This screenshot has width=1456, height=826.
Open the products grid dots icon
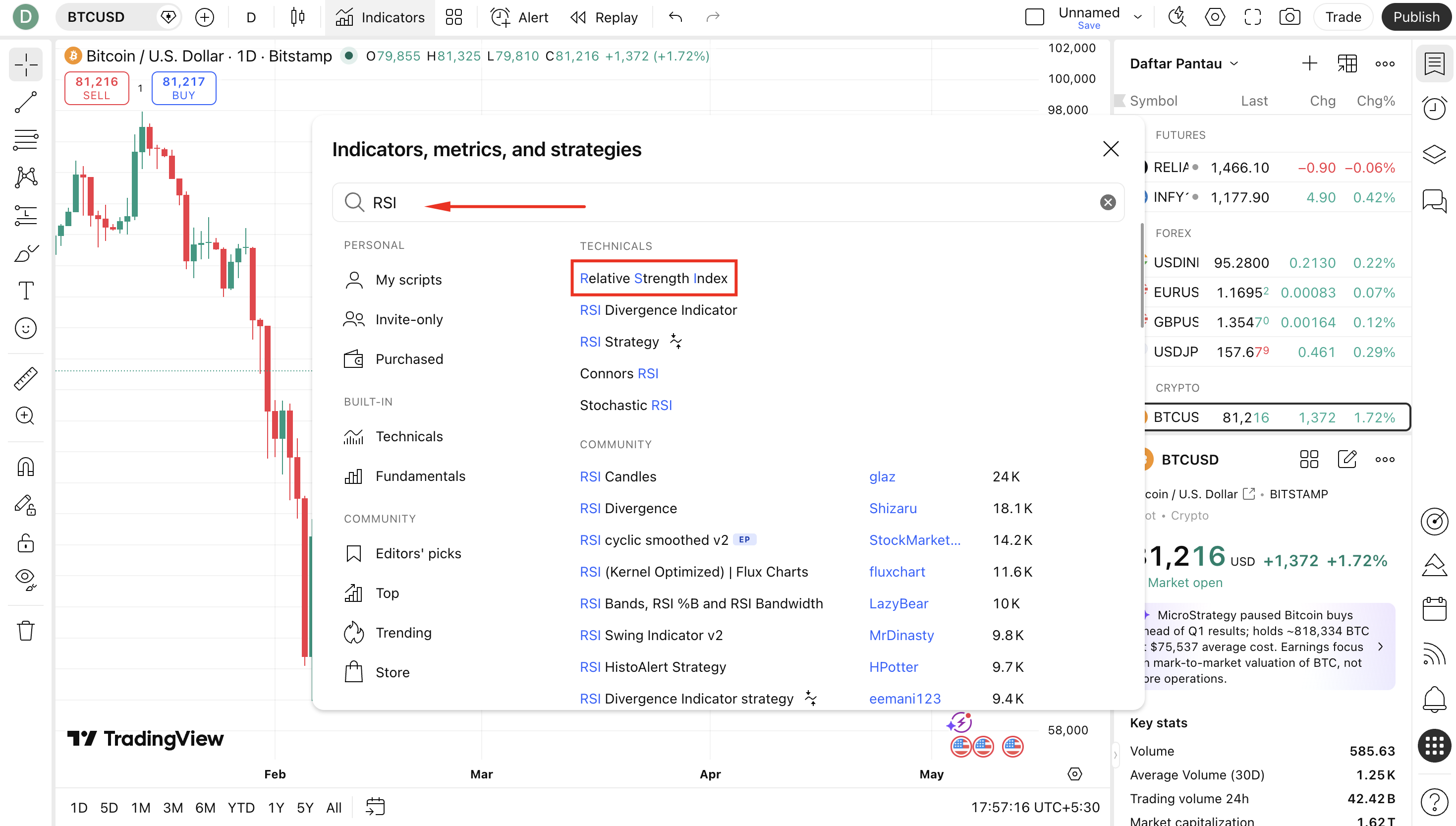pos(1435,745)
